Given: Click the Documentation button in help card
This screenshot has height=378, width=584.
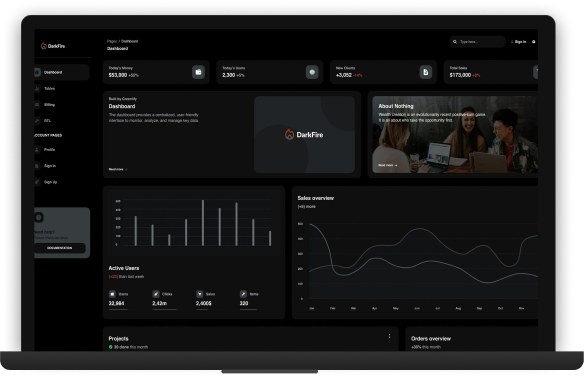Looking at the screenshot, I should [60, 248].
